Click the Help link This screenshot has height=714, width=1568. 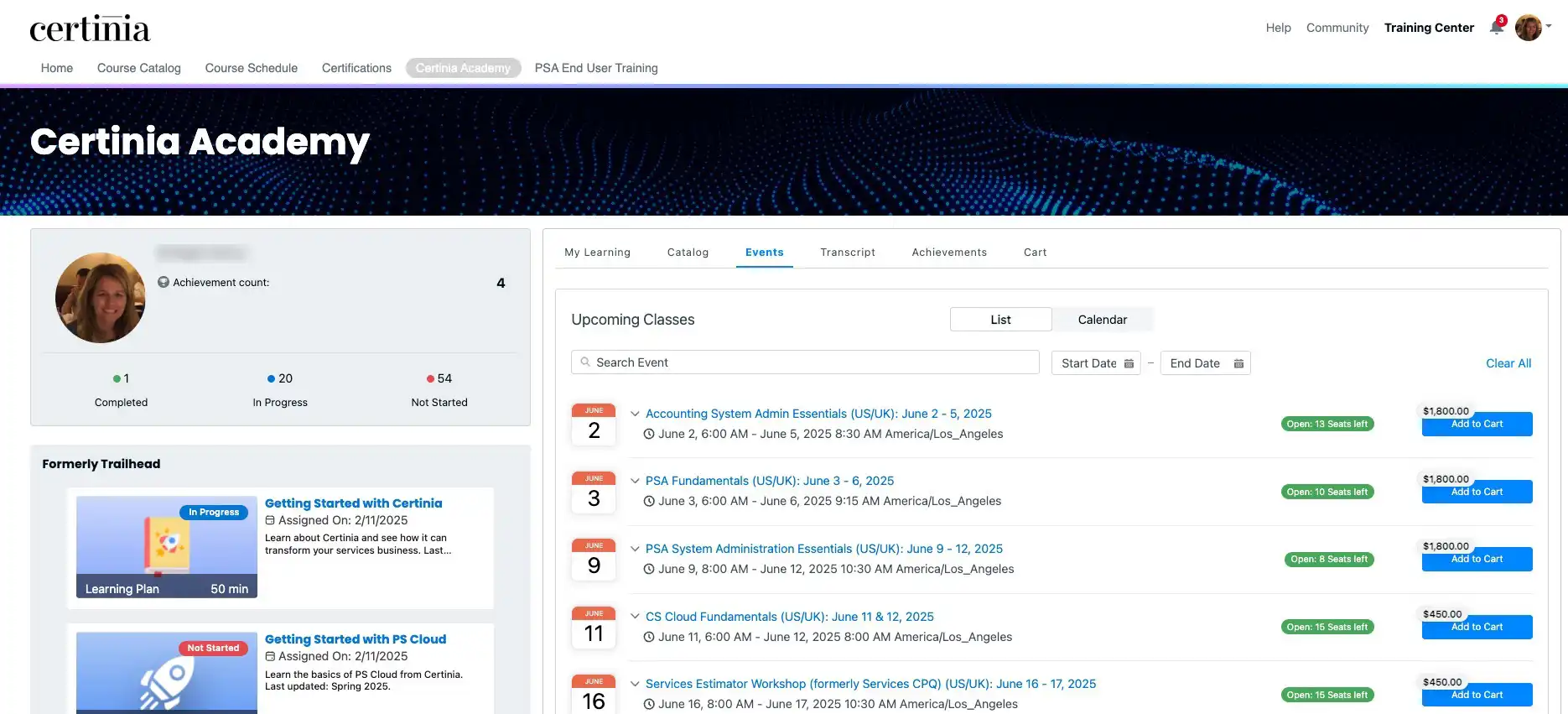(x=1279, y=28)
